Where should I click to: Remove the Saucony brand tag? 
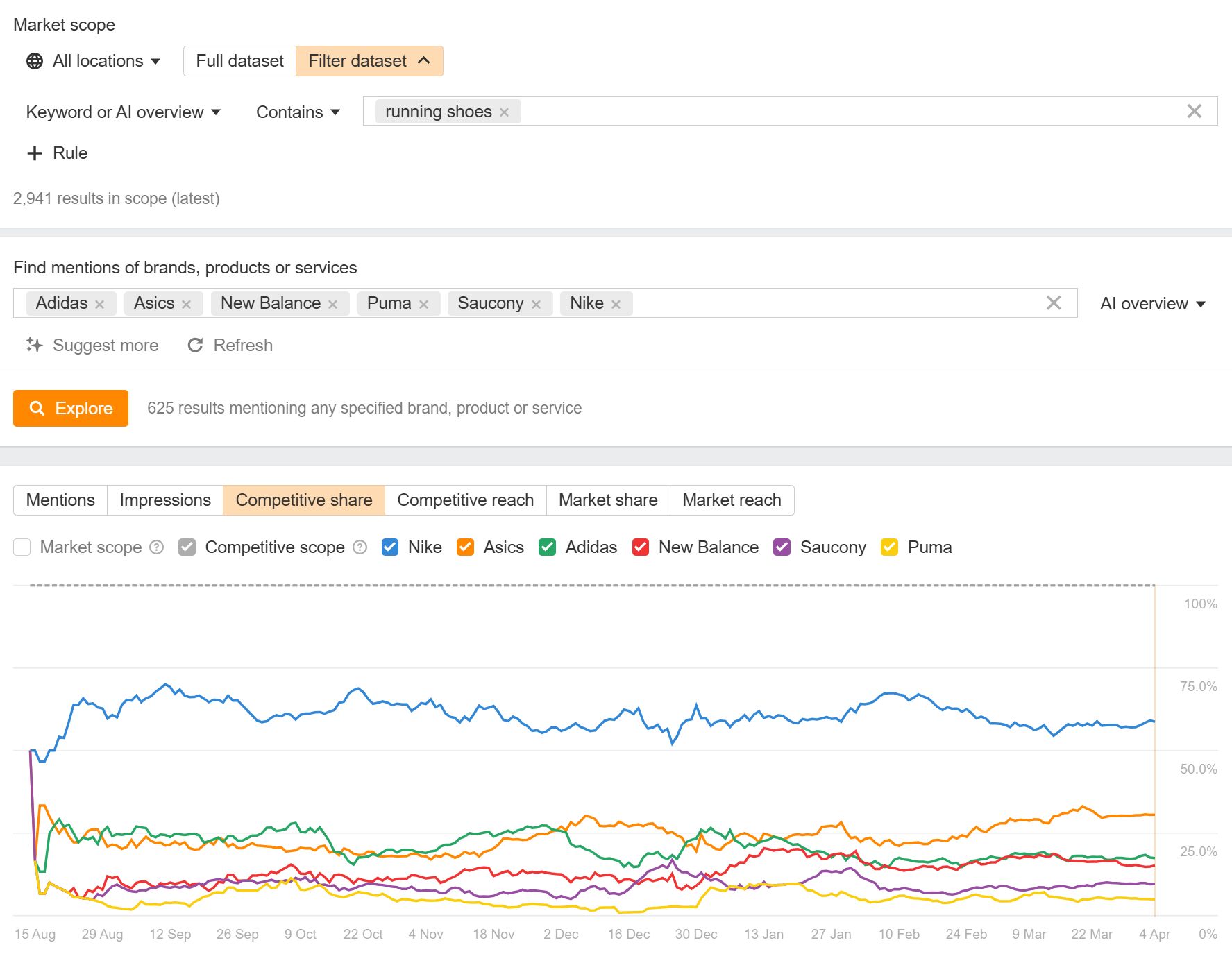click(x=536, y=305)
